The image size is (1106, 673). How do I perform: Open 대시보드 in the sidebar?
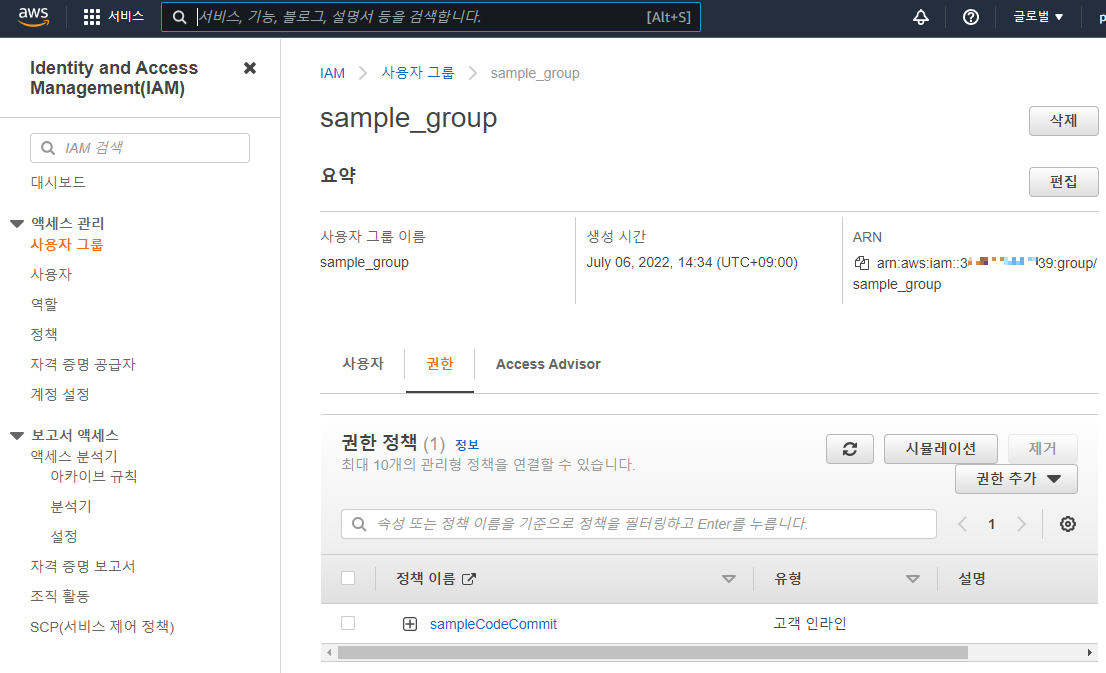(x=58, y=182)
